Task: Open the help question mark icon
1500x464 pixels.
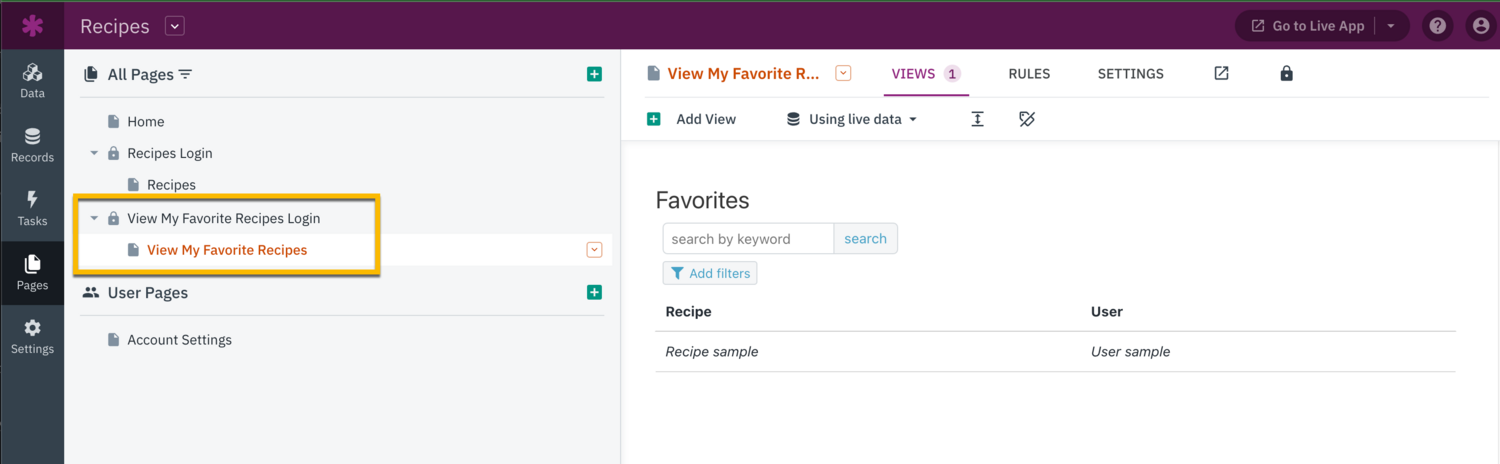Action: (x=1438, y=26)
